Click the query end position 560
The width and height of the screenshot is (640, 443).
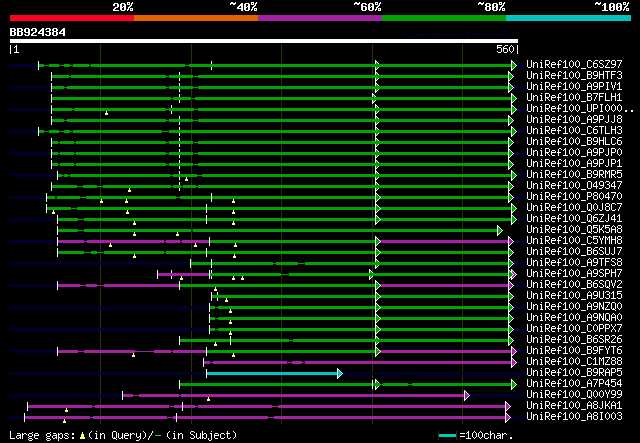[505, 49]
